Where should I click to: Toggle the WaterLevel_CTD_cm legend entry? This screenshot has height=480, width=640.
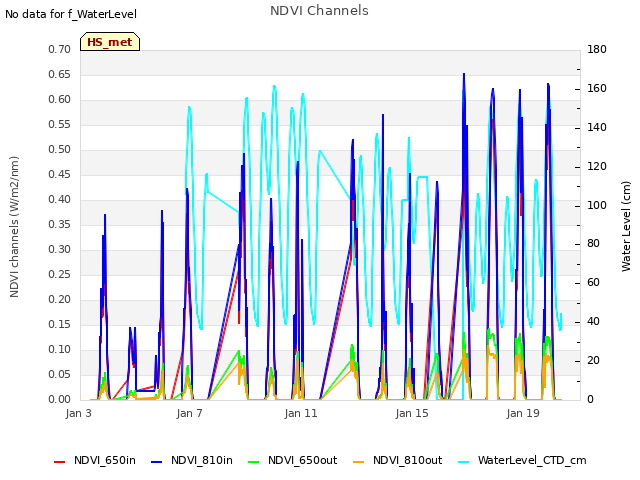(522, 460)
